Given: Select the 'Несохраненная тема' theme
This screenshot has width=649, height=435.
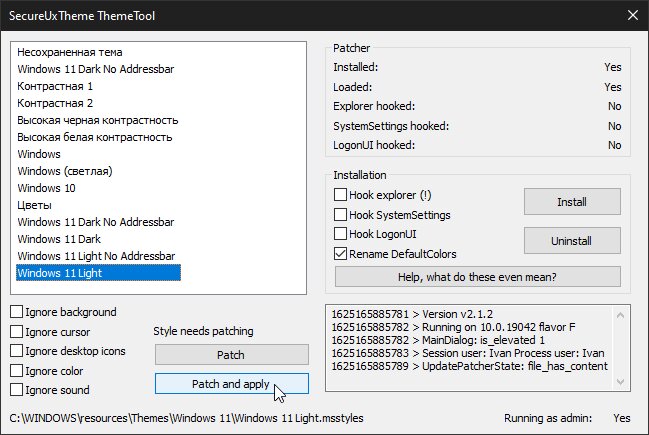Looking at the screenshot, I should [x=70, y=52].
